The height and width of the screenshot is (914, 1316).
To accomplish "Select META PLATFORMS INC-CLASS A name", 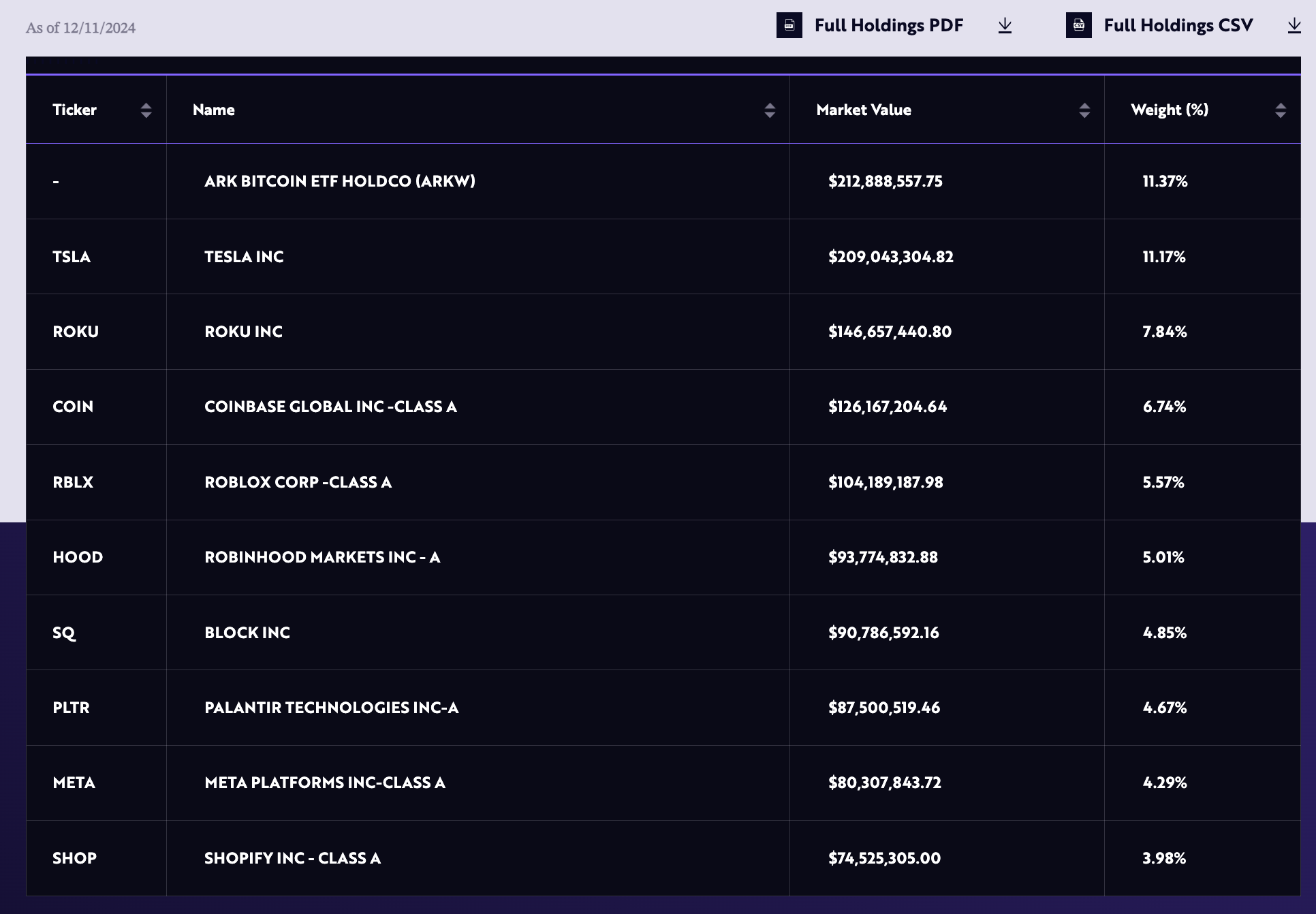I will tap(325, 783).
